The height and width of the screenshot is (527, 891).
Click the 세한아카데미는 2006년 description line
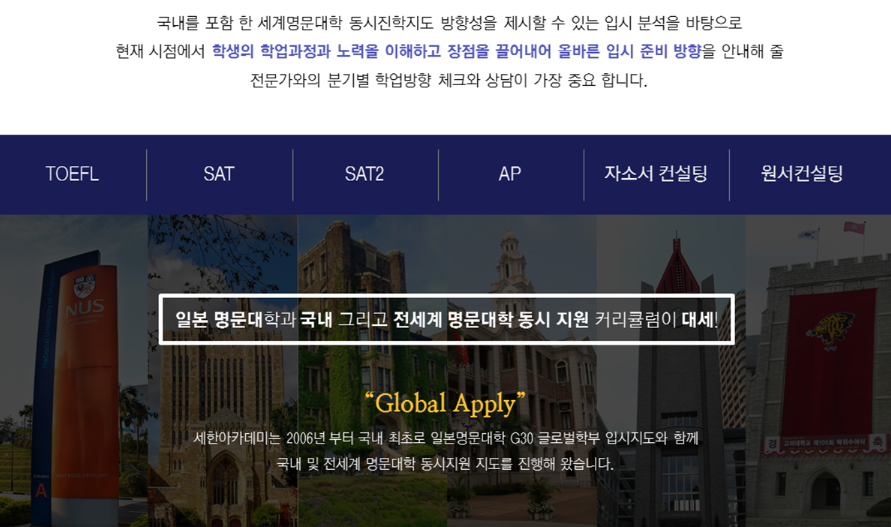point(445,438)
